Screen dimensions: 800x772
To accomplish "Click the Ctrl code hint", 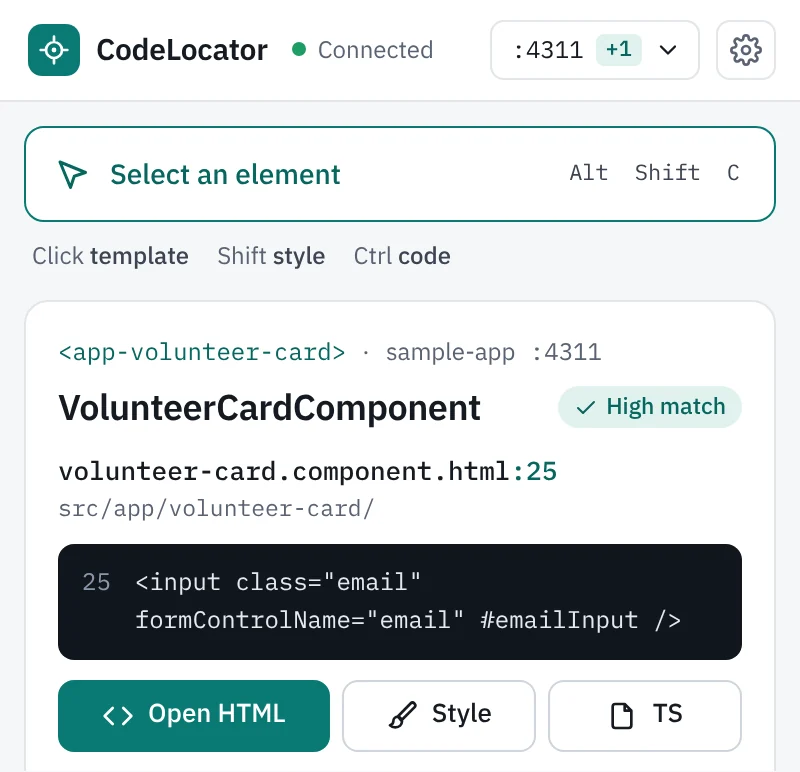I will 402,256.
